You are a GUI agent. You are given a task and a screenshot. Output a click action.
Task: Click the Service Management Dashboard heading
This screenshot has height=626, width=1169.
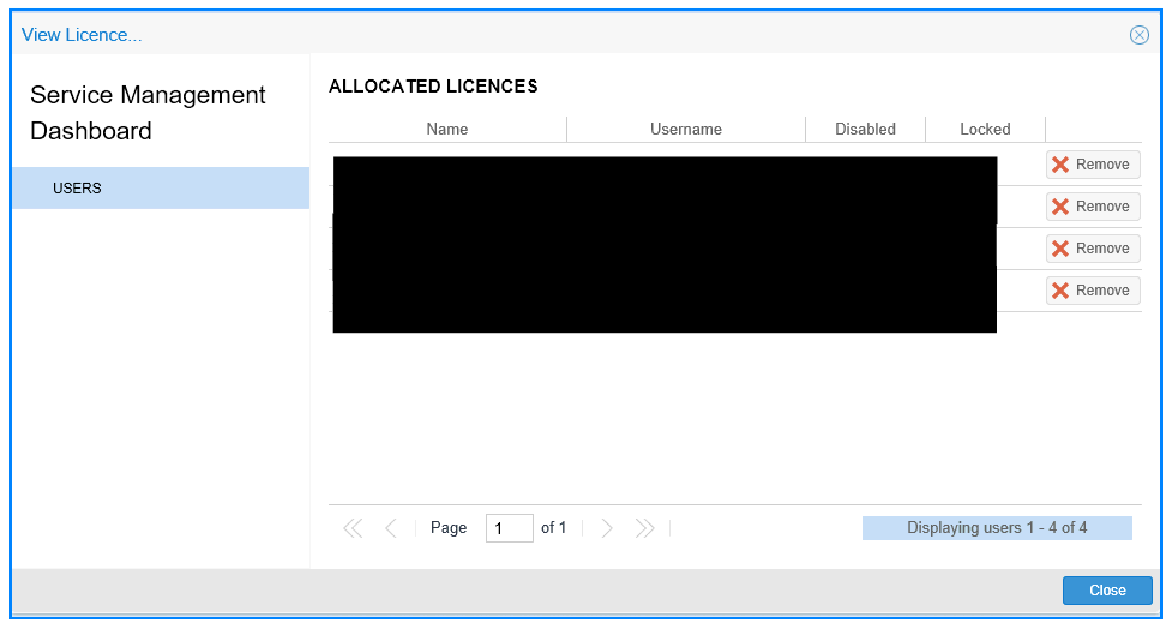click(x=148, y=112)
